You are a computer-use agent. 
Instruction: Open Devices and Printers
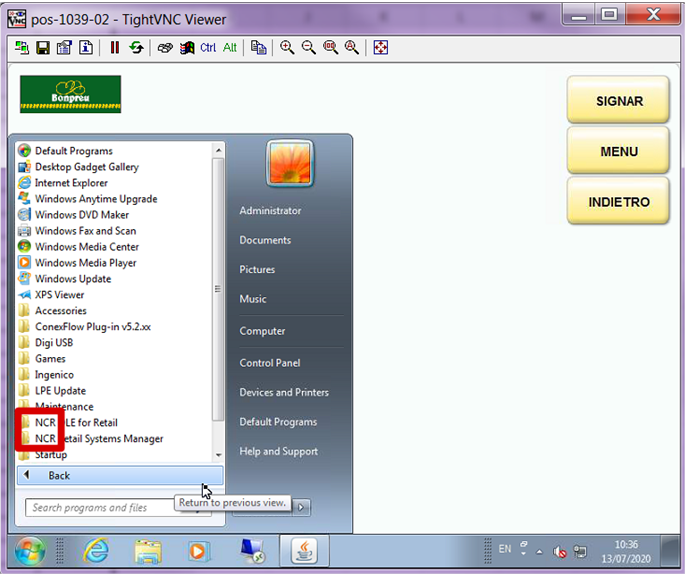click(x=284, y=392)
